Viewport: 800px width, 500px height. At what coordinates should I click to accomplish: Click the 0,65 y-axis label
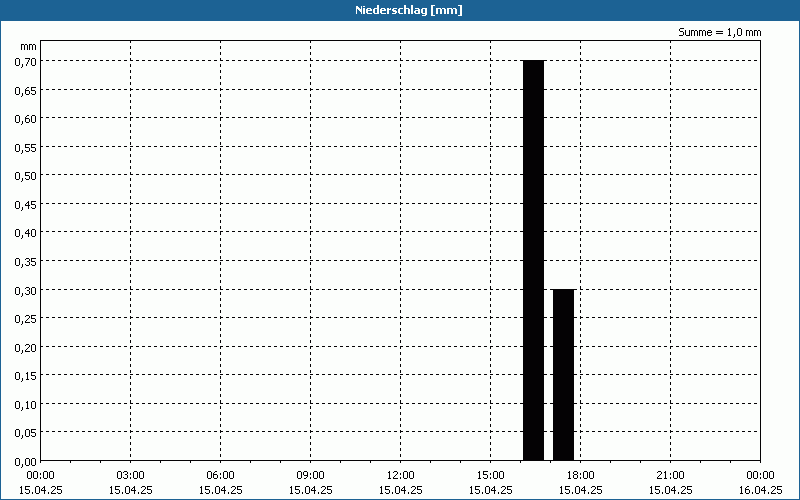(x=26, y=90)
